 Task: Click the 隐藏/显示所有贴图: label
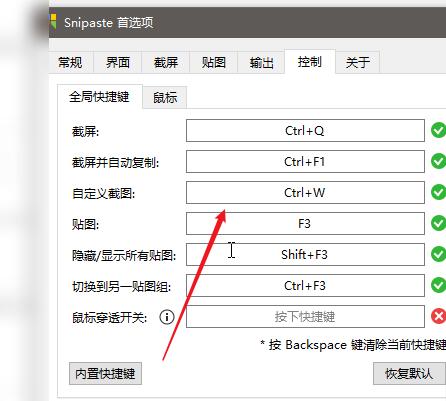click(124, 256)
